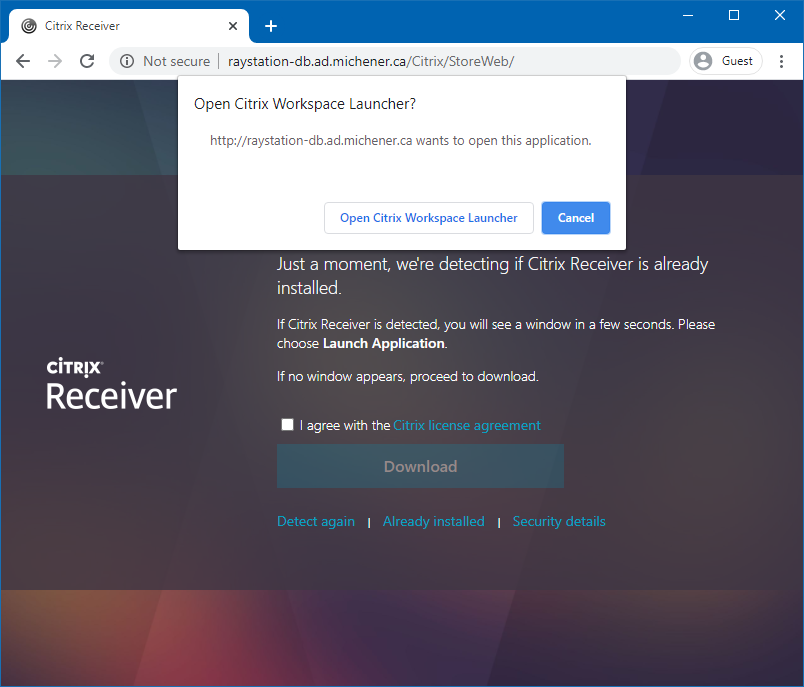Viewport: 804px width, 687px height.
Task: Reload the Citrix Receiver page
Action: point(87,61)
